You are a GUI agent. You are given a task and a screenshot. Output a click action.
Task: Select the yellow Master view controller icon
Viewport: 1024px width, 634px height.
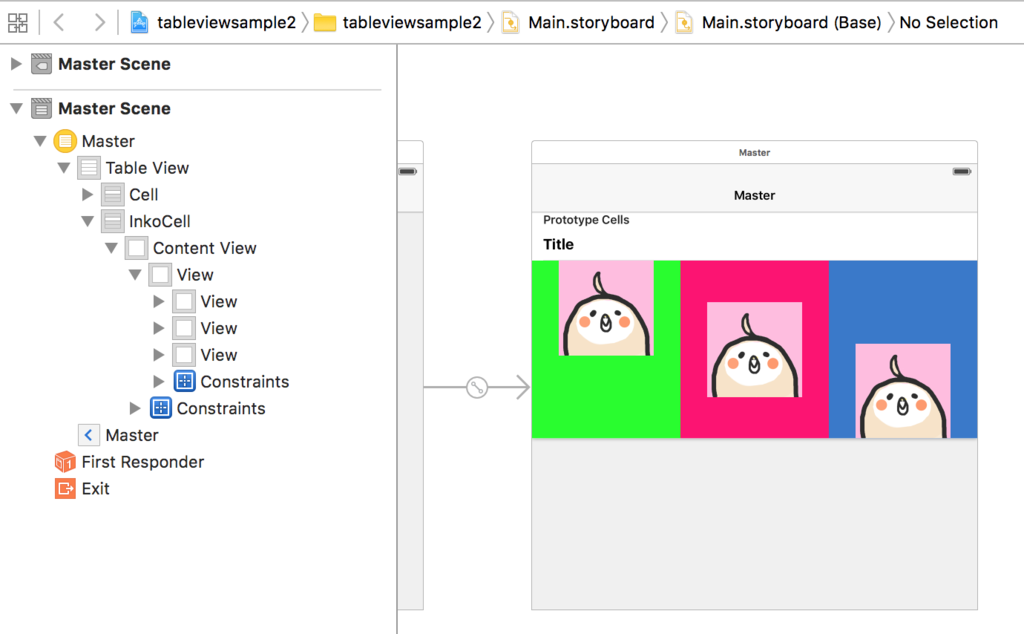[x=65, y=141]
